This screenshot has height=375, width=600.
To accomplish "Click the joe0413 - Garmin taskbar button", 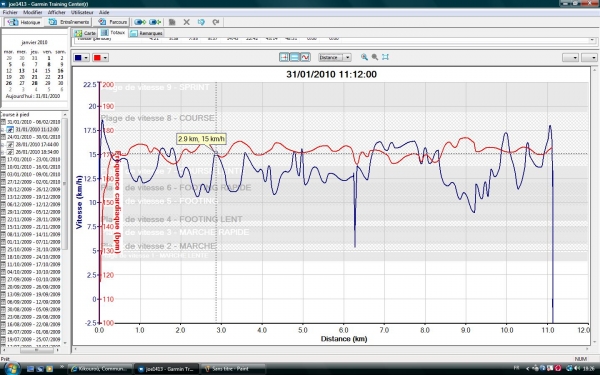I will click(166, 369).
